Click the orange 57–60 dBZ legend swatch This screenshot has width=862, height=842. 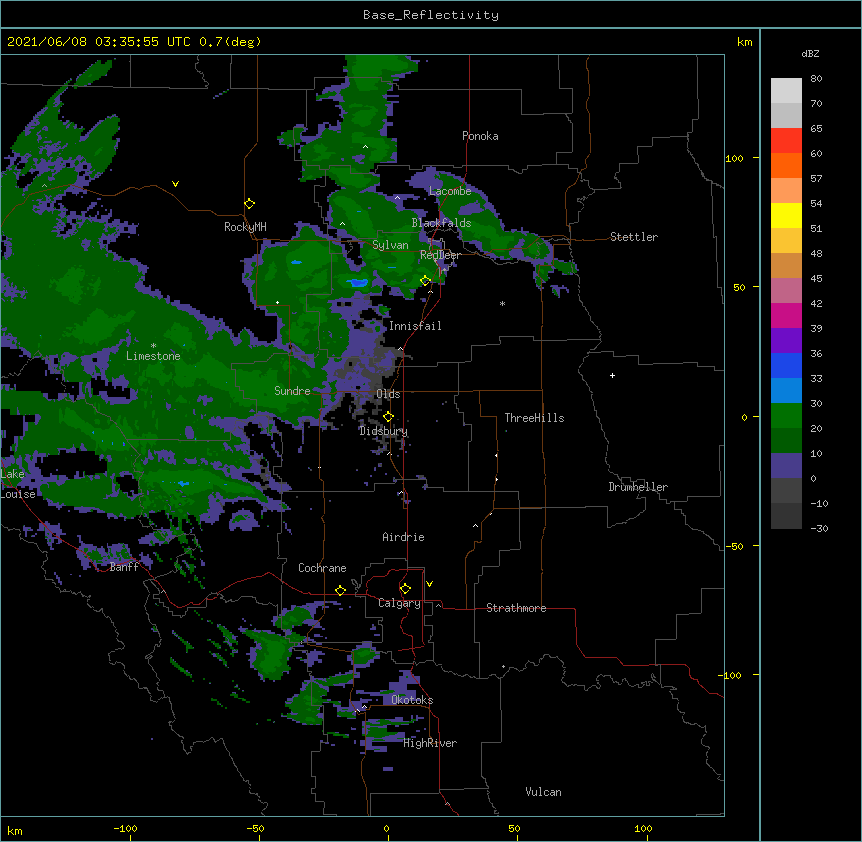coord(786,165)
